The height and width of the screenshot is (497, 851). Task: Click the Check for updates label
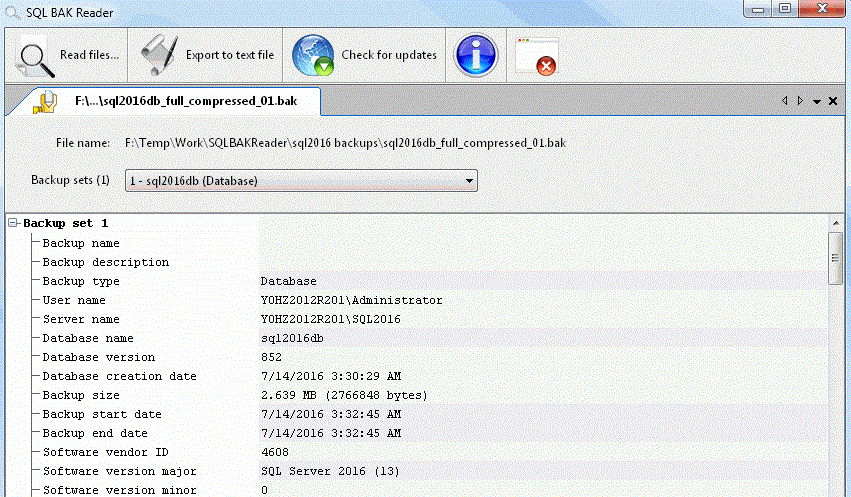[x=389, y=55]
